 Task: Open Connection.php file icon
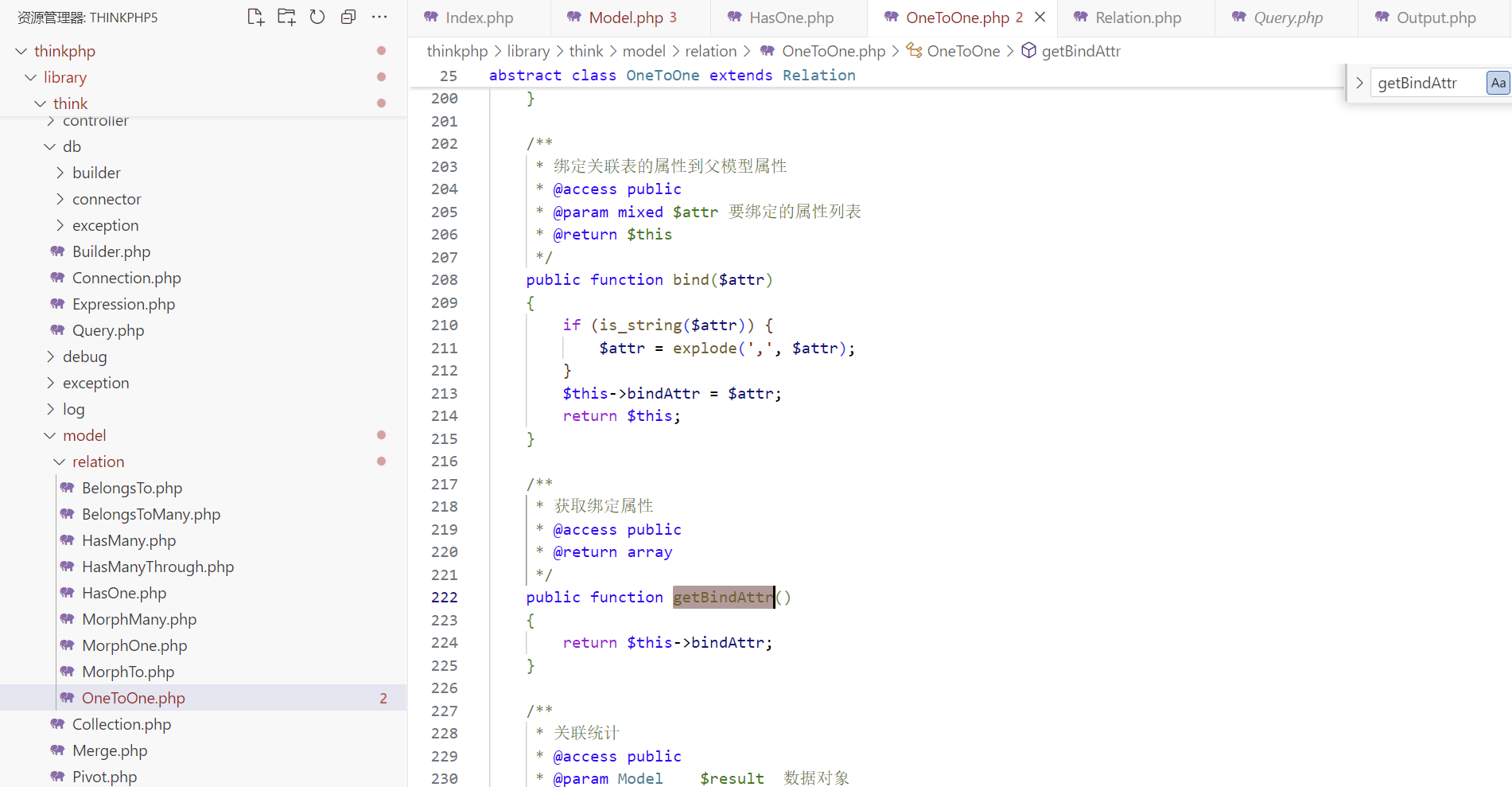(x=57, y=278)
